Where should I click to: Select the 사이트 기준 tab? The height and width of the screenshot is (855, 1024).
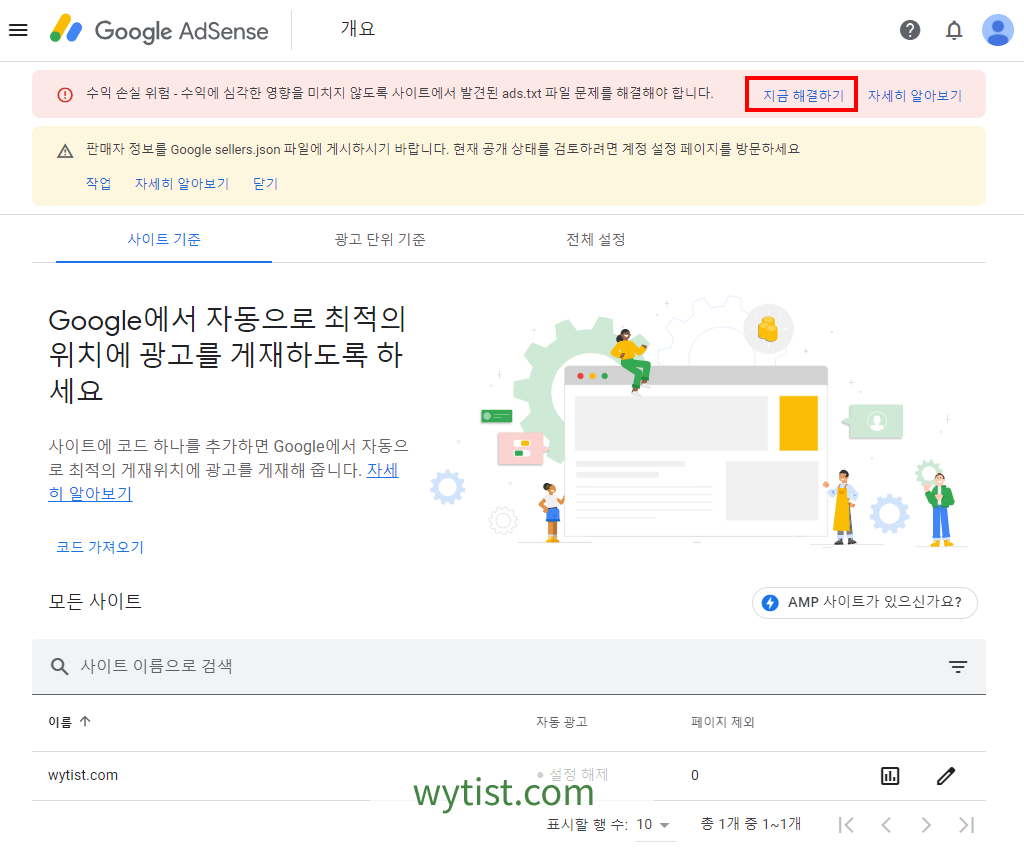click(x=164, y=240)
